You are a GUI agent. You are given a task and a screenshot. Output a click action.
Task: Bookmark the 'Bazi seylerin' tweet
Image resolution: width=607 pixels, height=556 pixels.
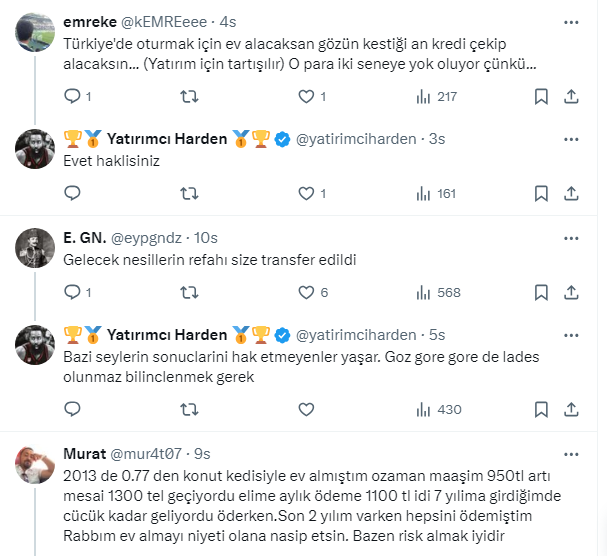point(541,409)
